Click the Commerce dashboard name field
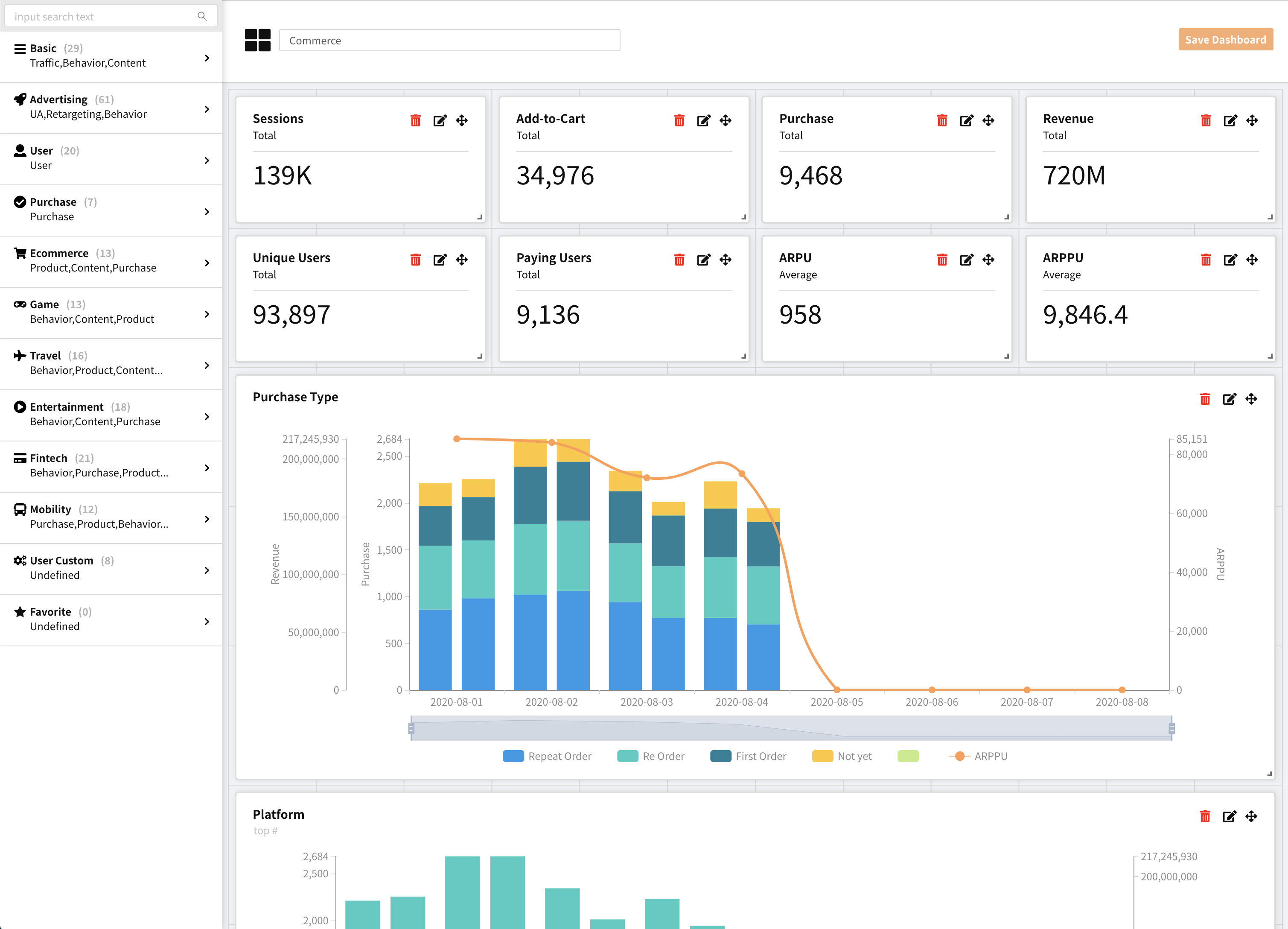 pyautogui.click(x=449, y=40)
